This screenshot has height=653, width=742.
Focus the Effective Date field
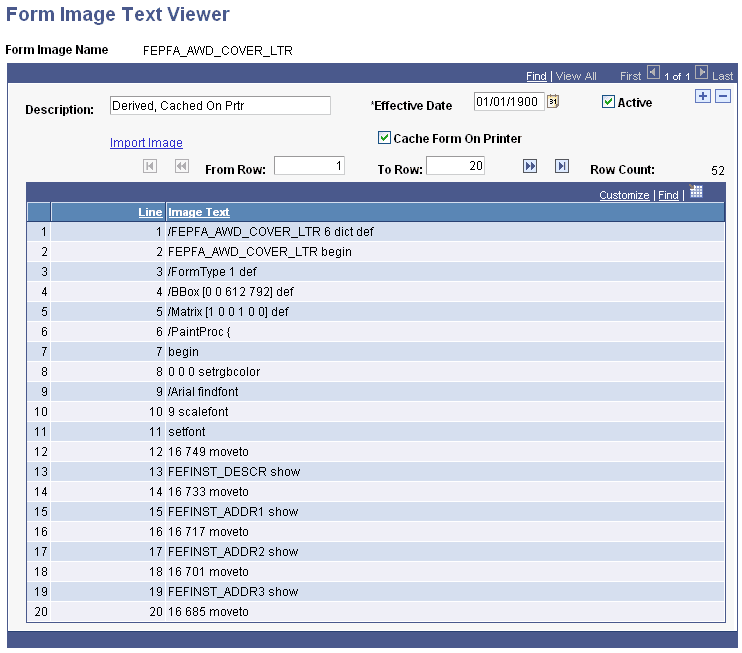(x=509, y=102)
